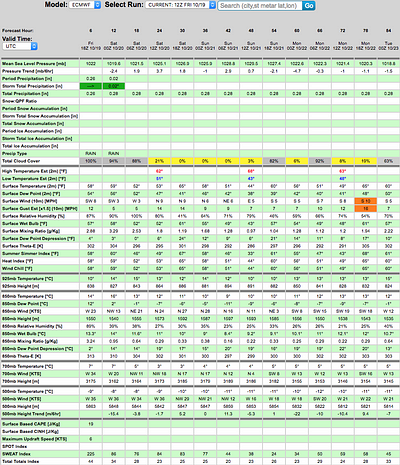Select forecast hour 24 column header
Viewport: 400px width, 465px height.
pyautogui.click(x=159, y=31)
